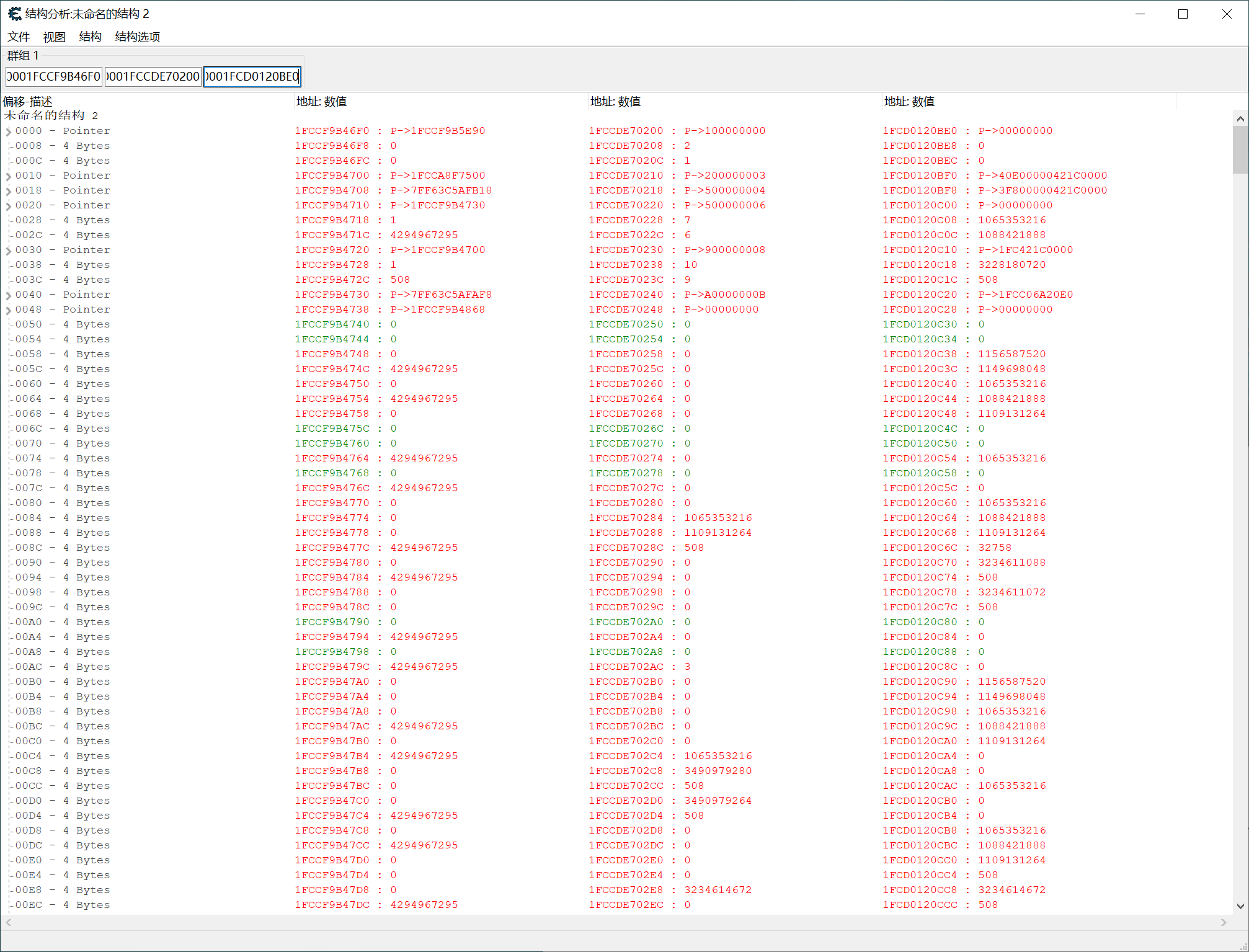Click the horizontal scrollbar right arrow
The height and width of the screenshot is (952, 1249).
pyautogui.click(x=1224, y=922)
